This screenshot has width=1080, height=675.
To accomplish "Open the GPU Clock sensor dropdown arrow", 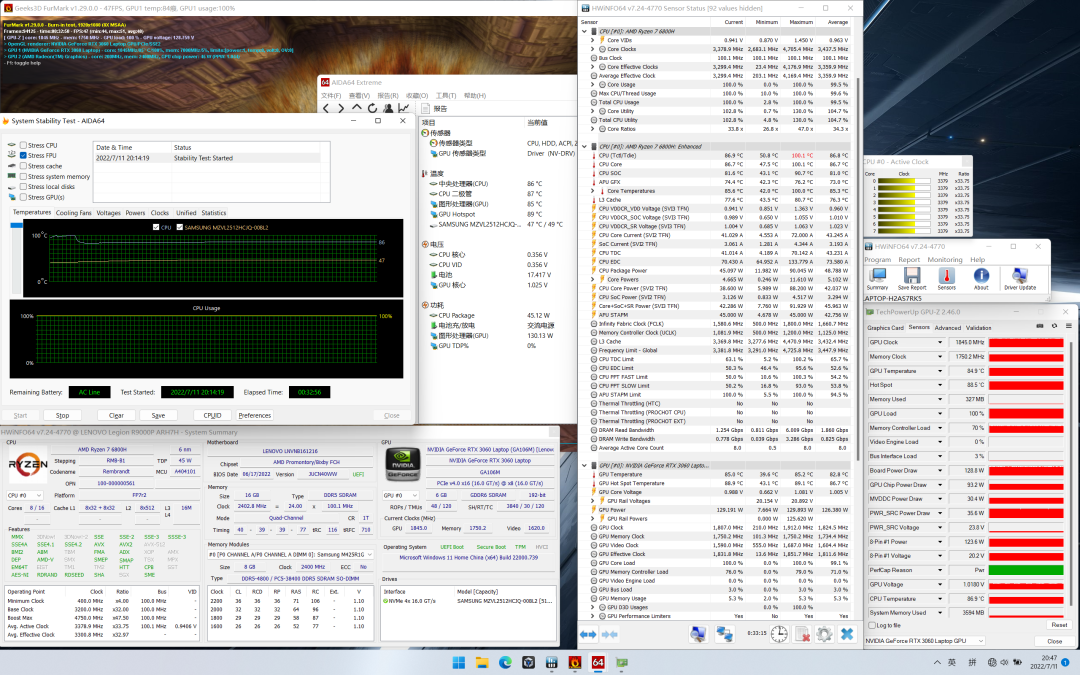I will coord(942,342).
